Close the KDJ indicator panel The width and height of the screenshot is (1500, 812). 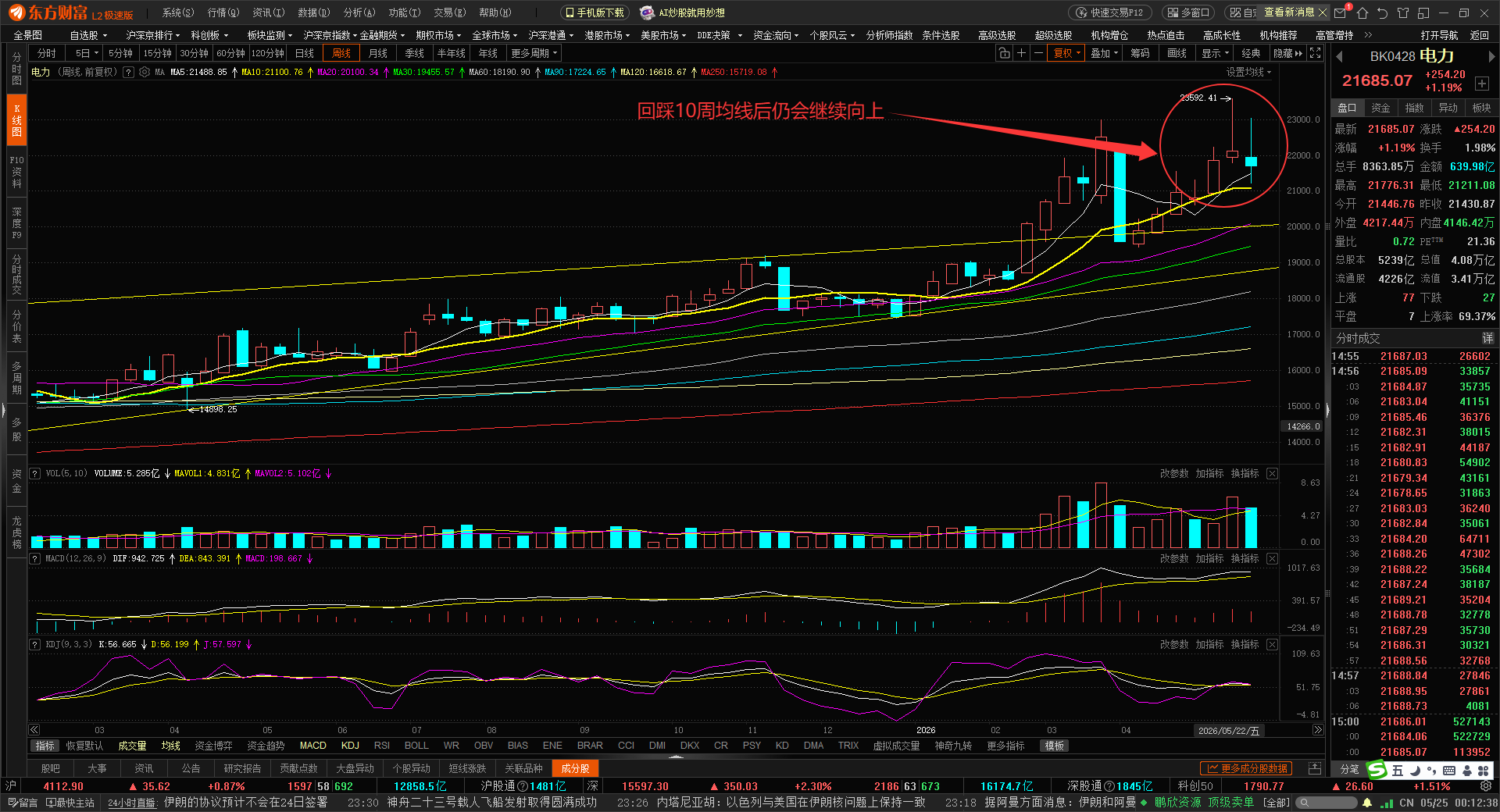click(x=1272, y=644)
